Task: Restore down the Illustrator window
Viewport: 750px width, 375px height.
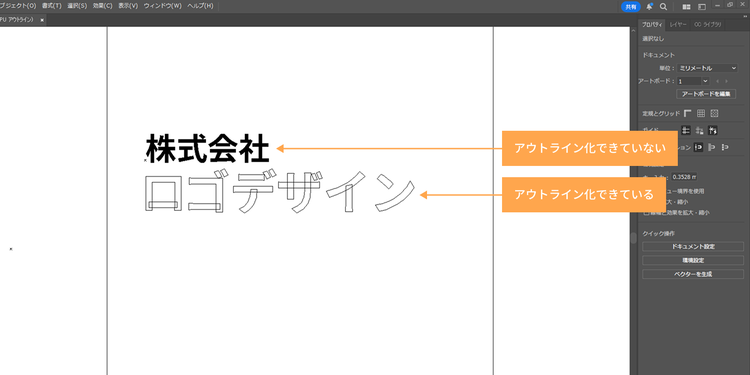Action: tap(730, 5)
